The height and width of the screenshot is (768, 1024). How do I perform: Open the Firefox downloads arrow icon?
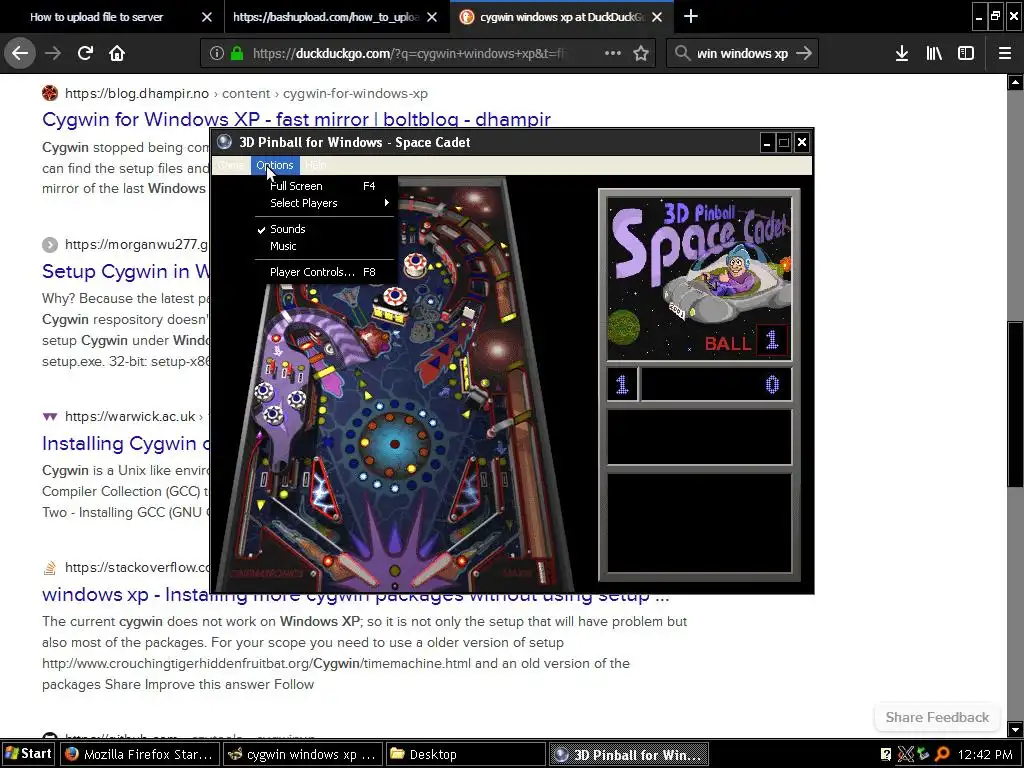tap(902, 53)
